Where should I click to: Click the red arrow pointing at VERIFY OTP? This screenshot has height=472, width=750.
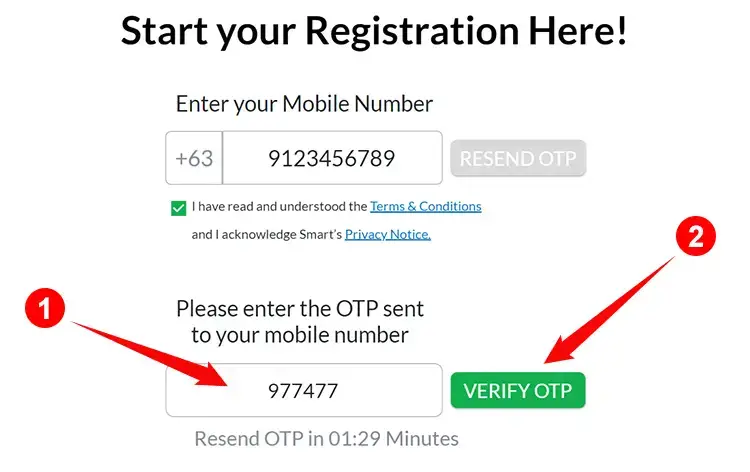[610, 309]
